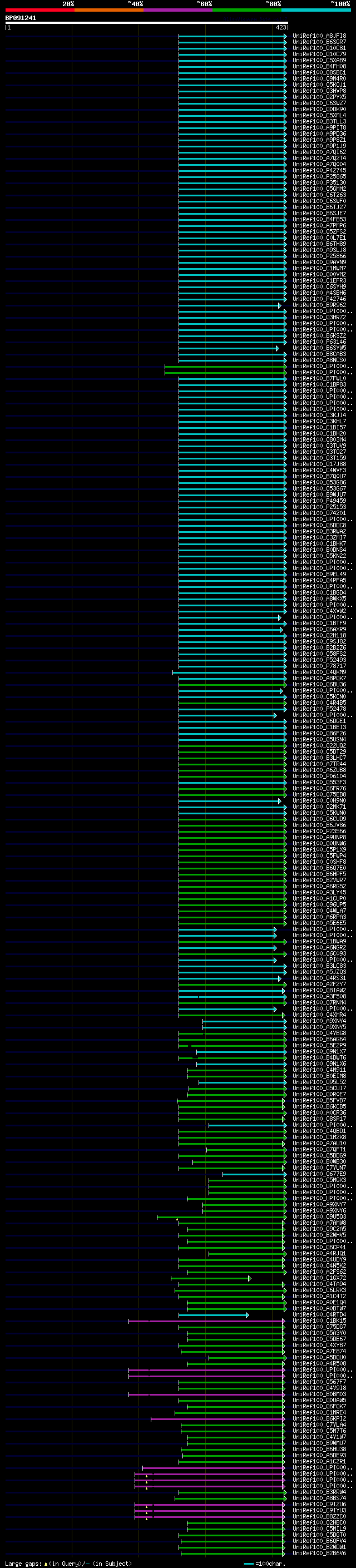This screenshot has width=356, height=1568.
Task: Click the query end position 423
Action: pos(280,27)
